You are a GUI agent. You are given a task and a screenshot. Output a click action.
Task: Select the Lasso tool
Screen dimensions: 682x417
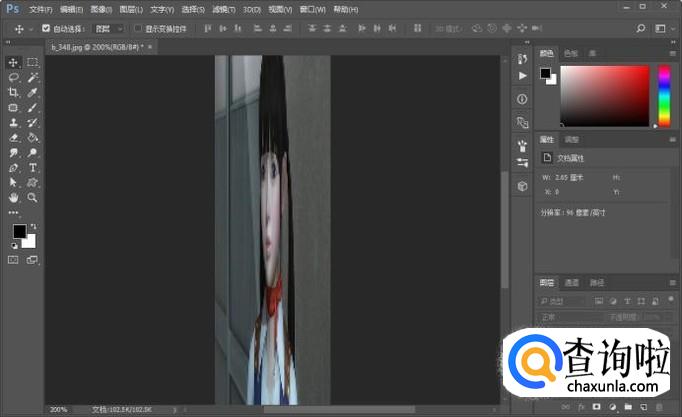click(13, 77)
